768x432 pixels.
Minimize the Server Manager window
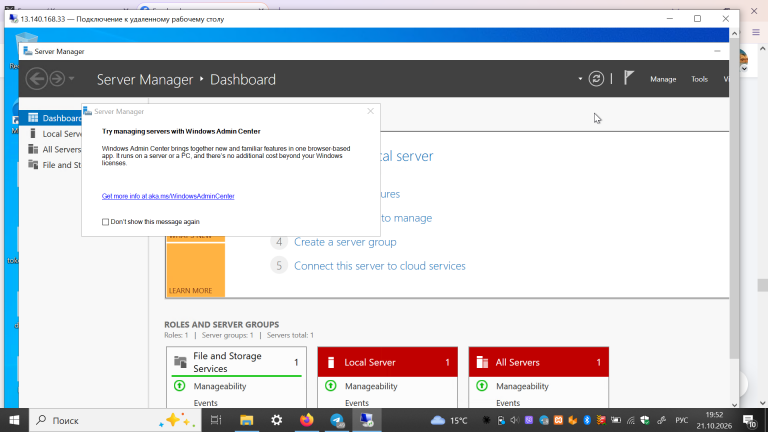pos(717,51)
